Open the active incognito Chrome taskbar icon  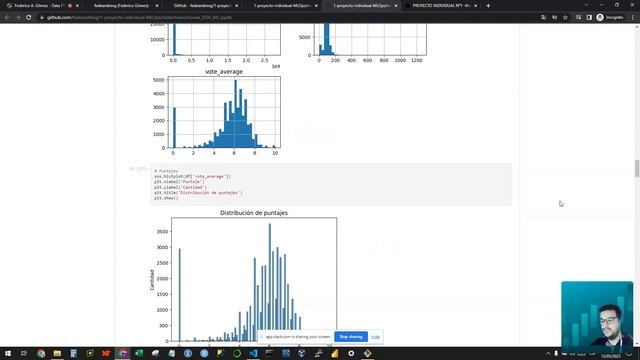122,353
